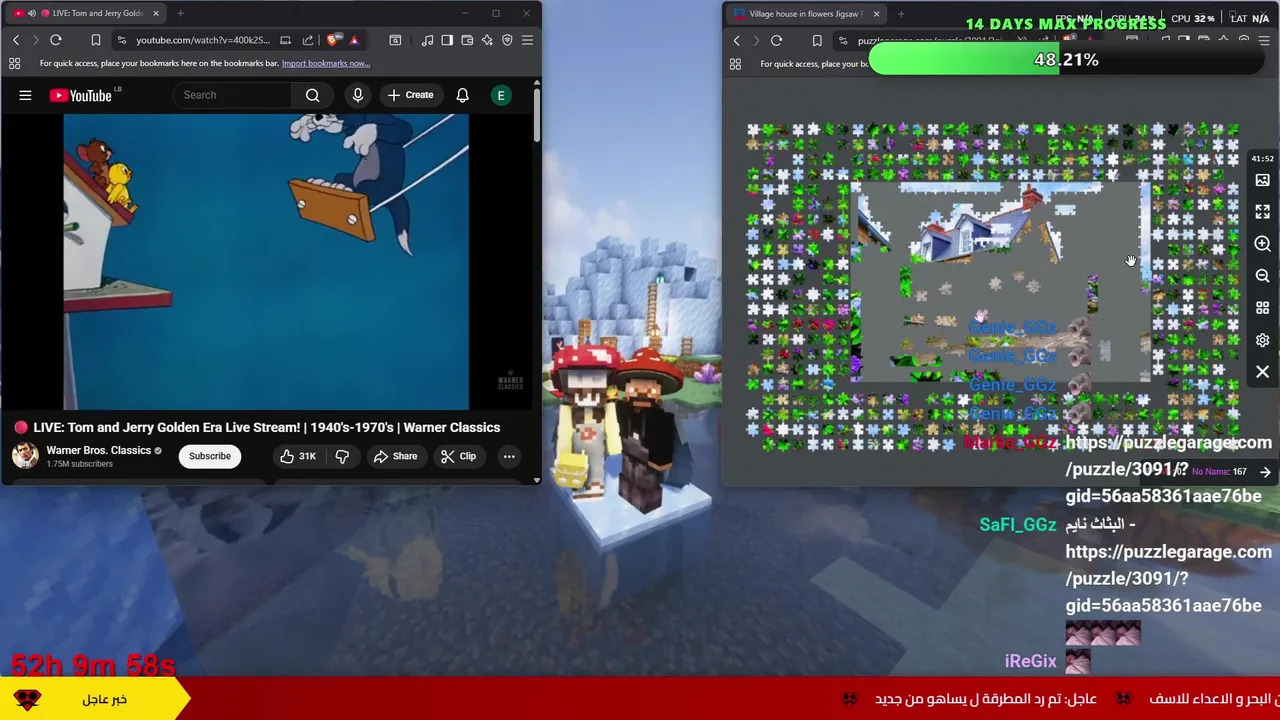Viewport: 1280px width, 720px height.
Task: Zoom out on the jigsaw puzzle
Action: (1262, 276)
